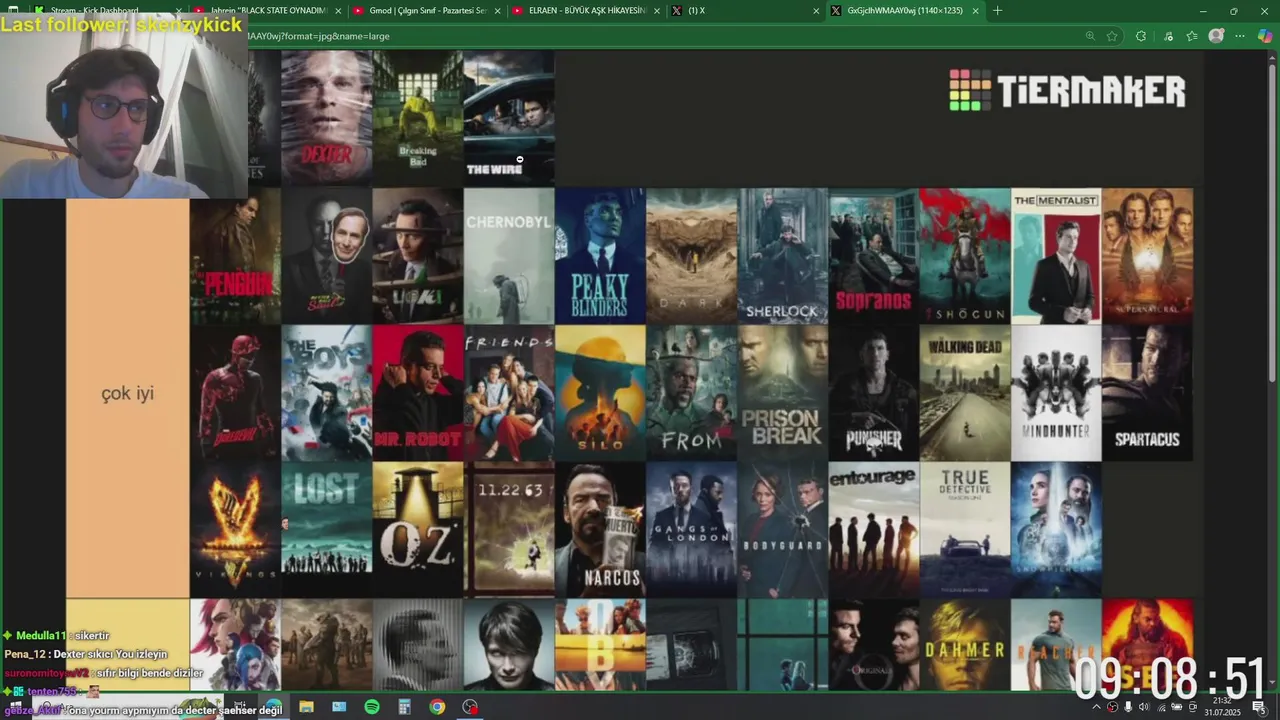Click the microphone icon in system tray
1280x720 pixels.
1128,707
